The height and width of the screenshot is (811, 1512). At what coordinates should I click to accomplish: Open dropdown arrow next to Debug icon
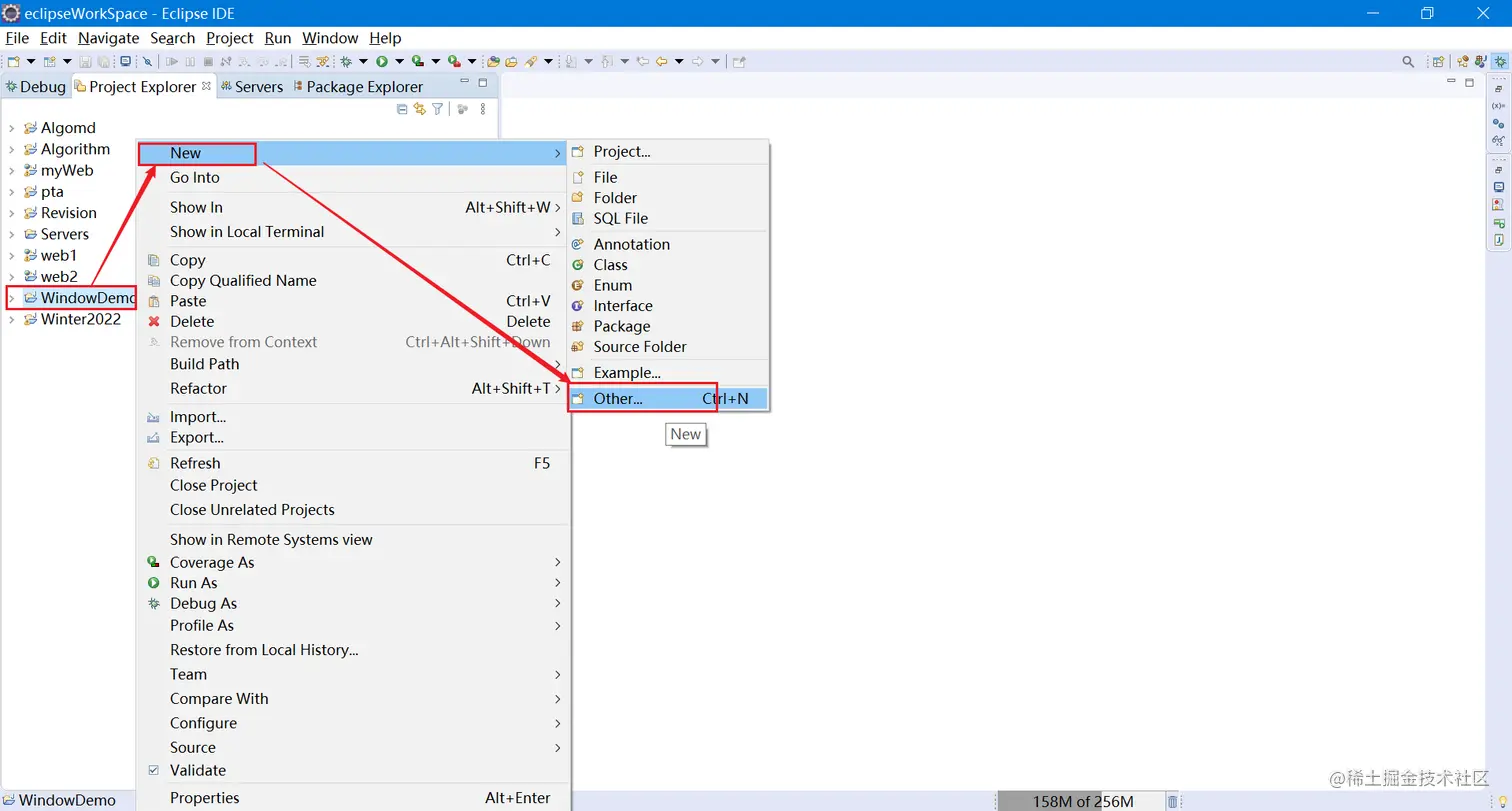[362, 61]
